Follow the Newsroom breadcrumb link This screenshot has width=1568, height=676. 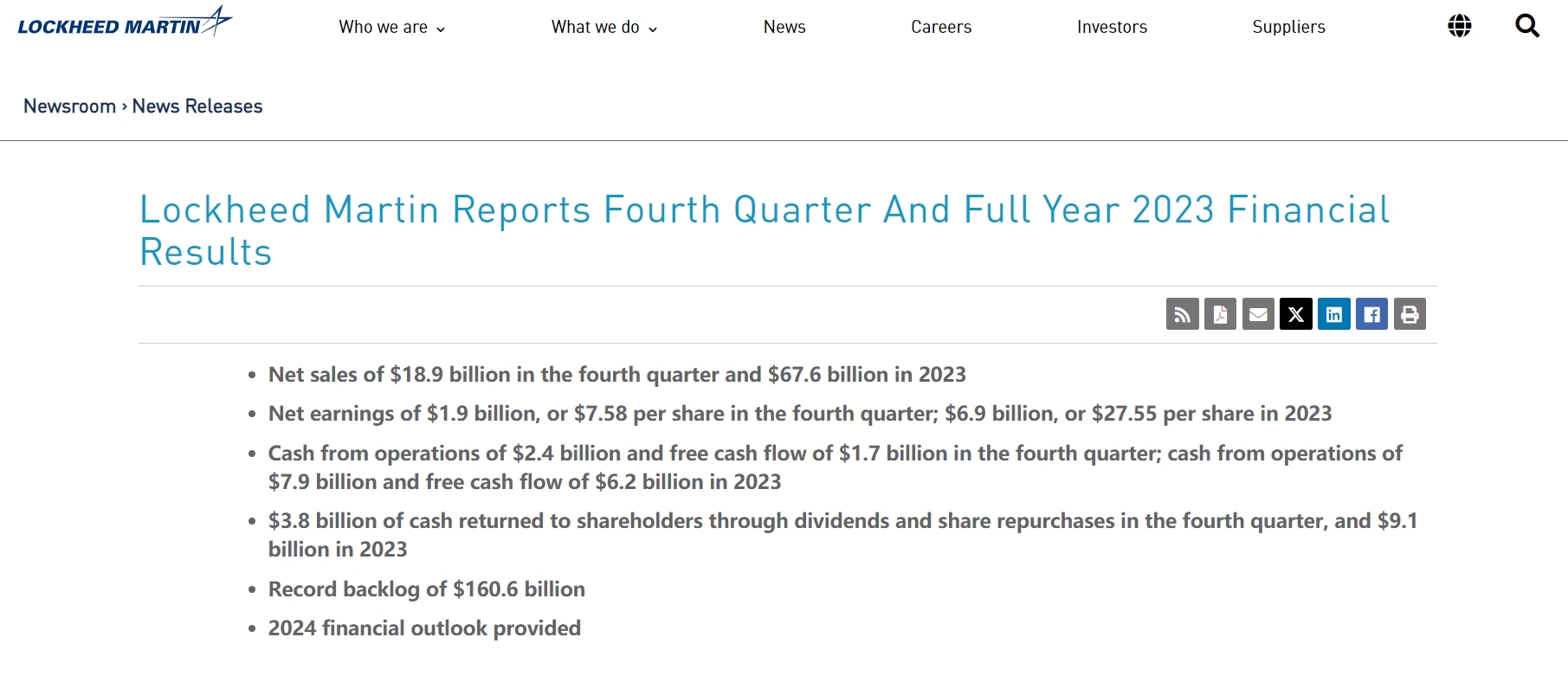[x=69, y=106]
